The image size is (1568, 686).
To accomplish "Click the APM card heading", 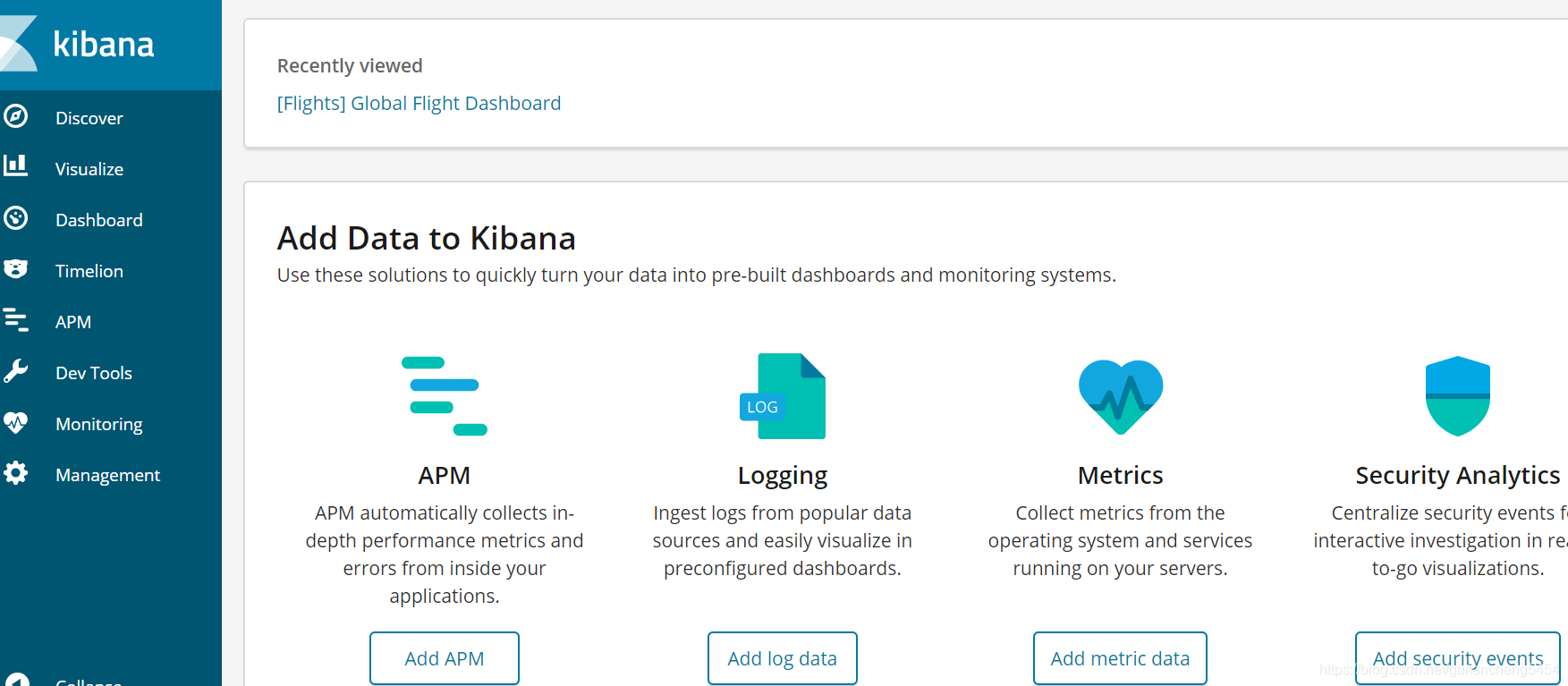I will tap(445, 475).
